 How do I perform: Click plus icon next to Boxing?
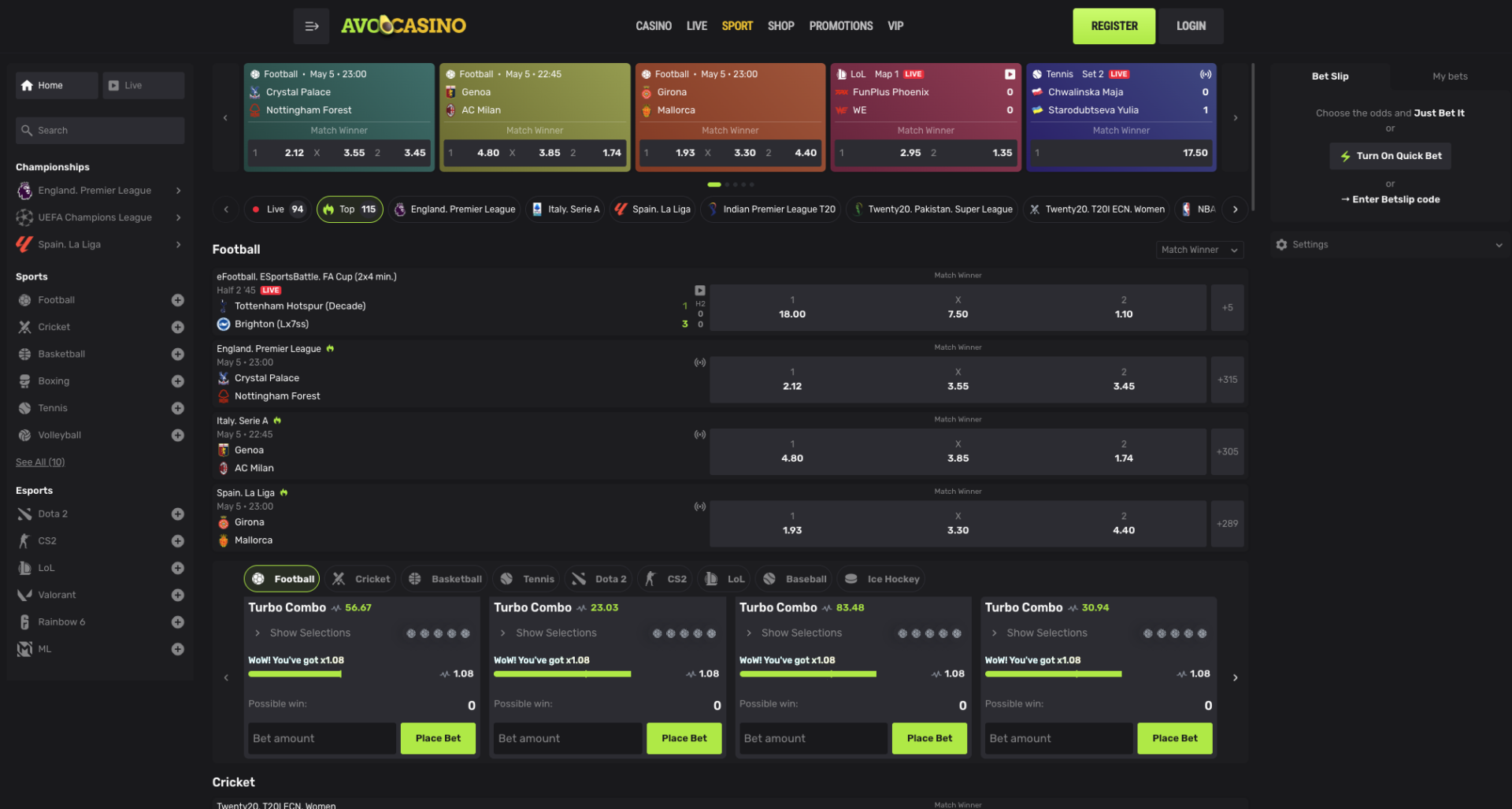tap(178, 381)
